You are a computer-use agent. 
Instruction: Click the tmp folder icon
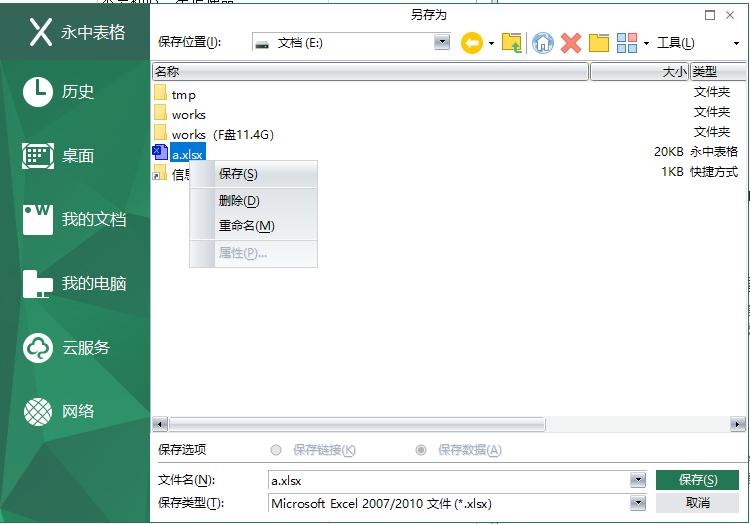click(x=160, y=93)
